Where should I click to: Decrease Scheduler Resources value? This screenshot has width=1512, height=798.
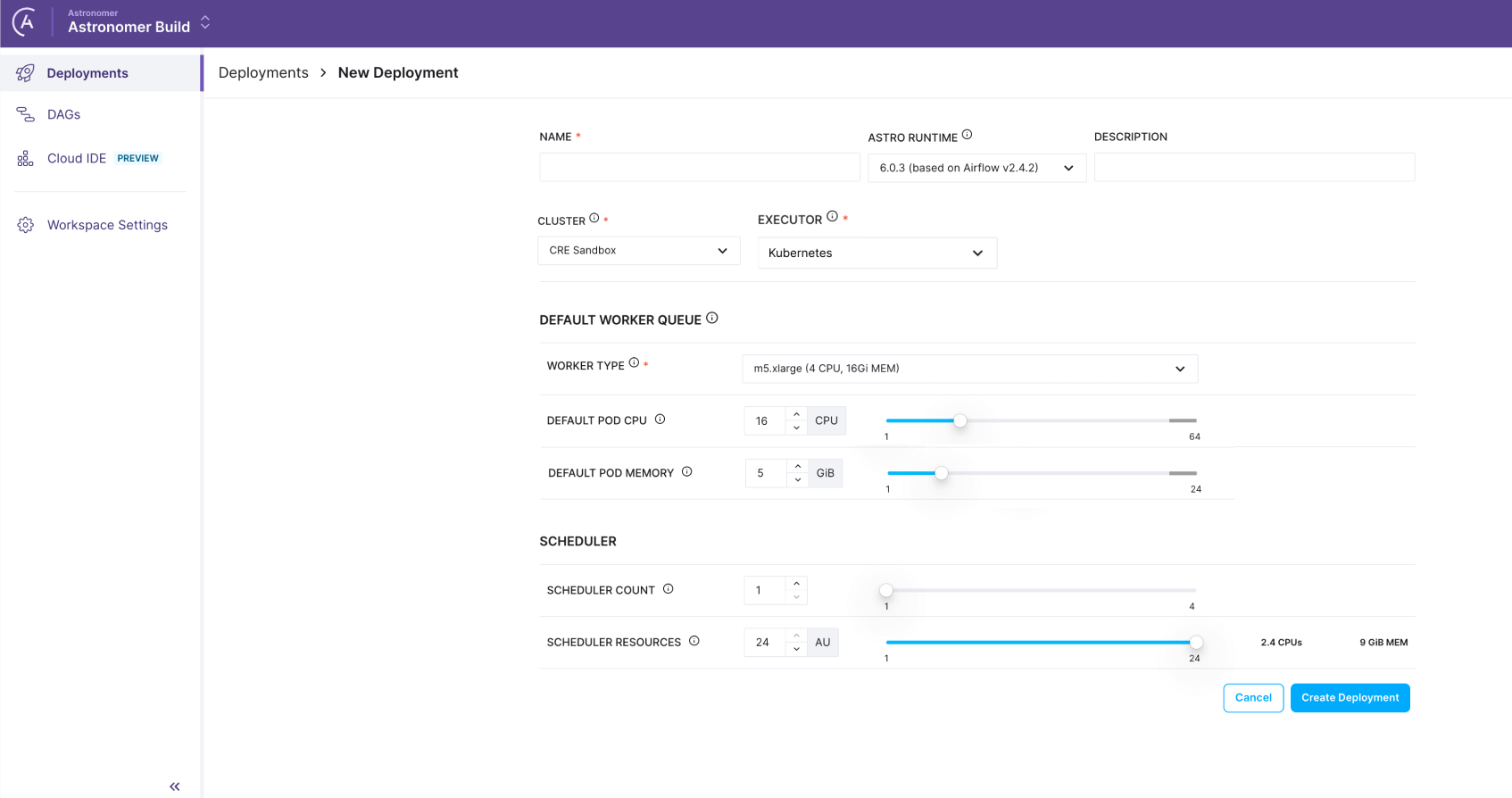[797, 649]
